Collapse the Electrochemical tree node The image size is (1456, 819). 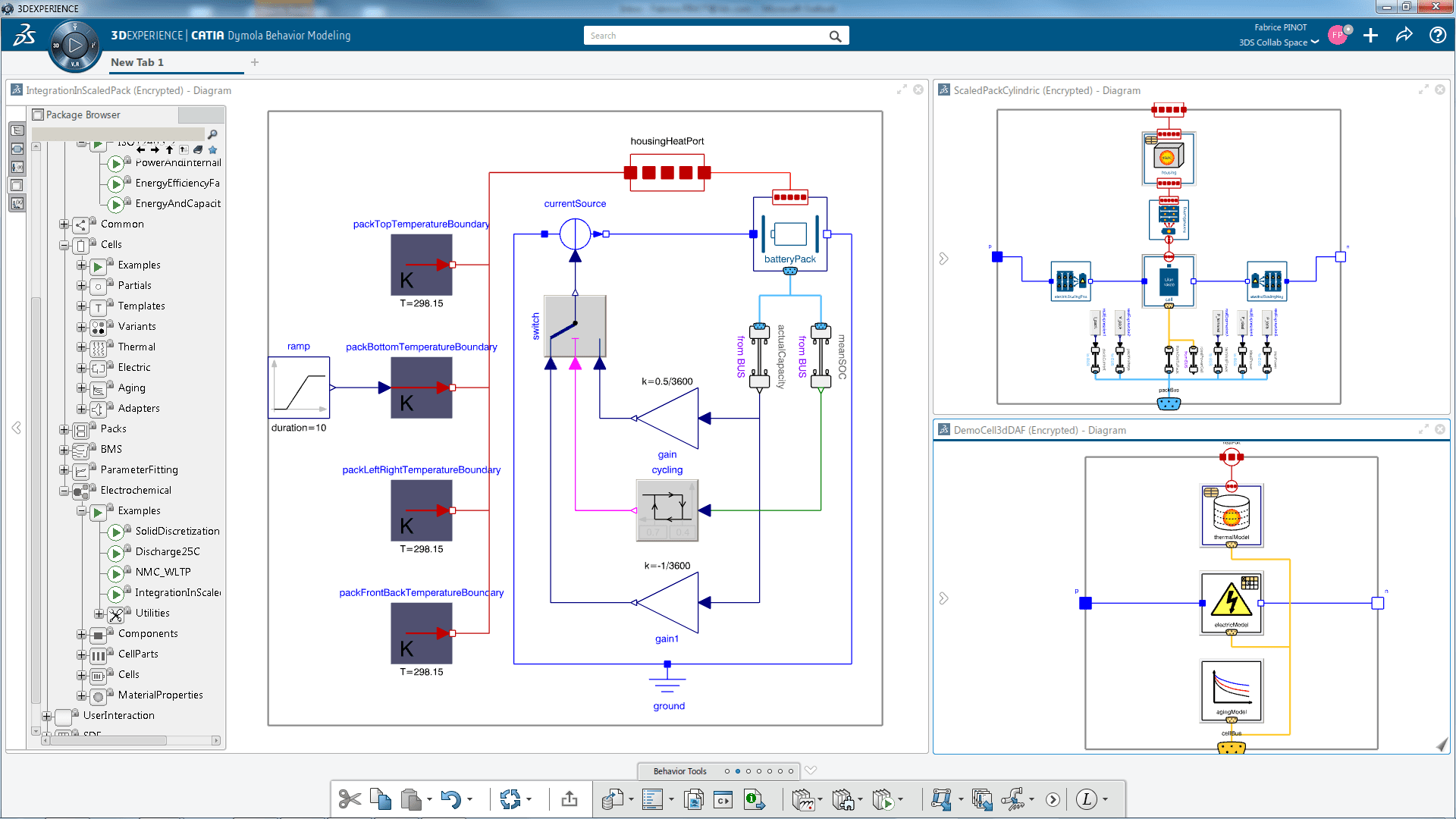[x=64, y=491]
